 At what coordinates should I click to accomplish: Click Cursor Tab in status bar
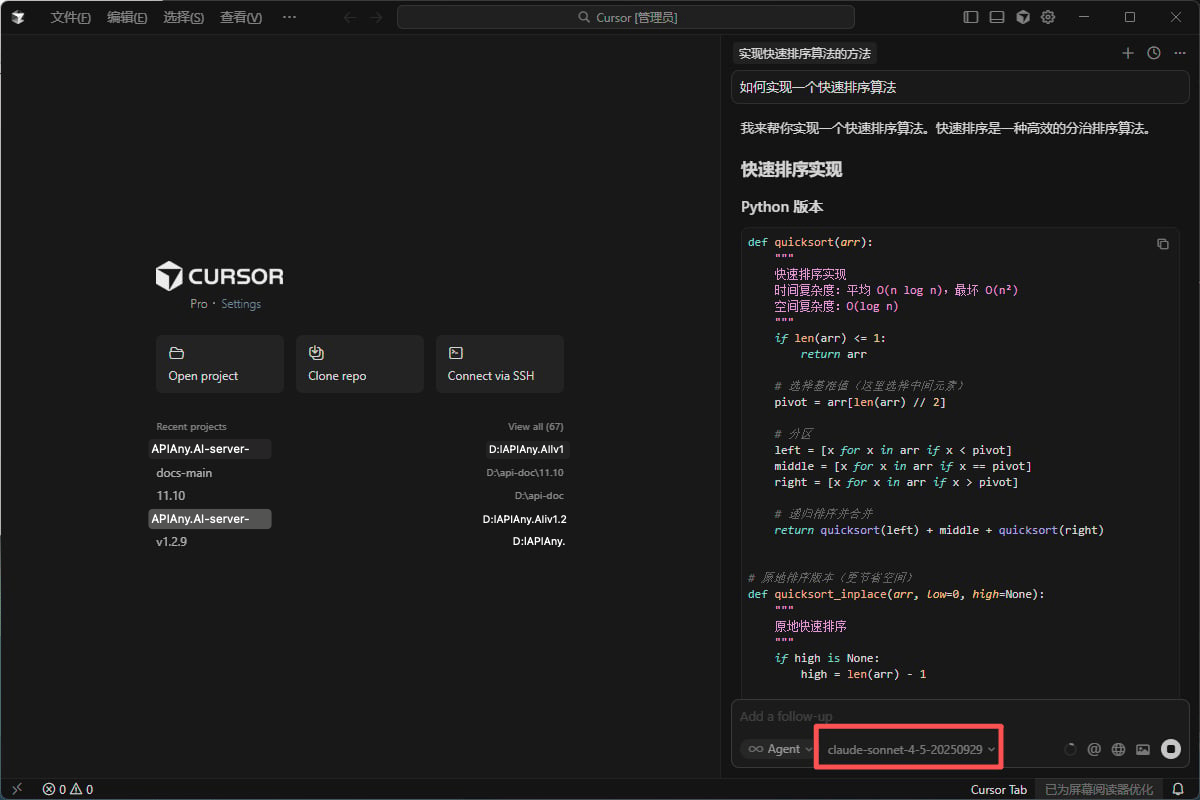[x=998, y=789]
